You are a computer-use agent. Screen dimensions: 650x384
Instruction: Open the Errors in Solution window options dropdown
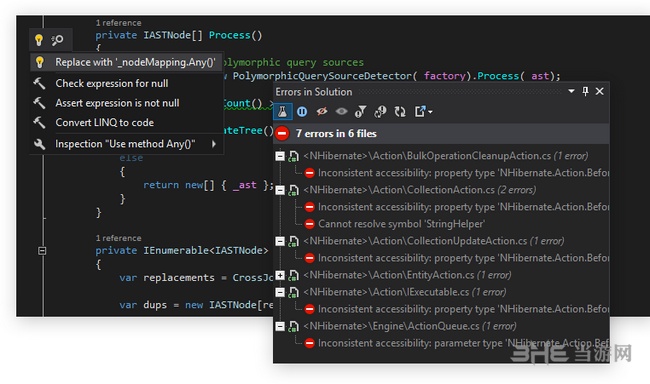point(571,91)
